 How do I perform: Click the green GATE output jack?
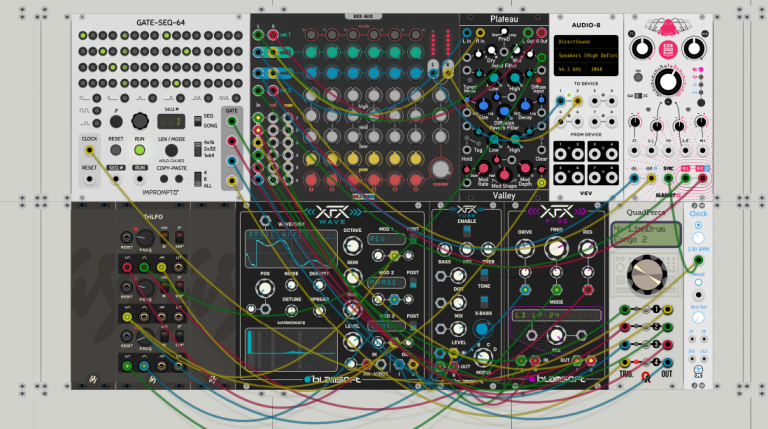[x=232, y=121]
